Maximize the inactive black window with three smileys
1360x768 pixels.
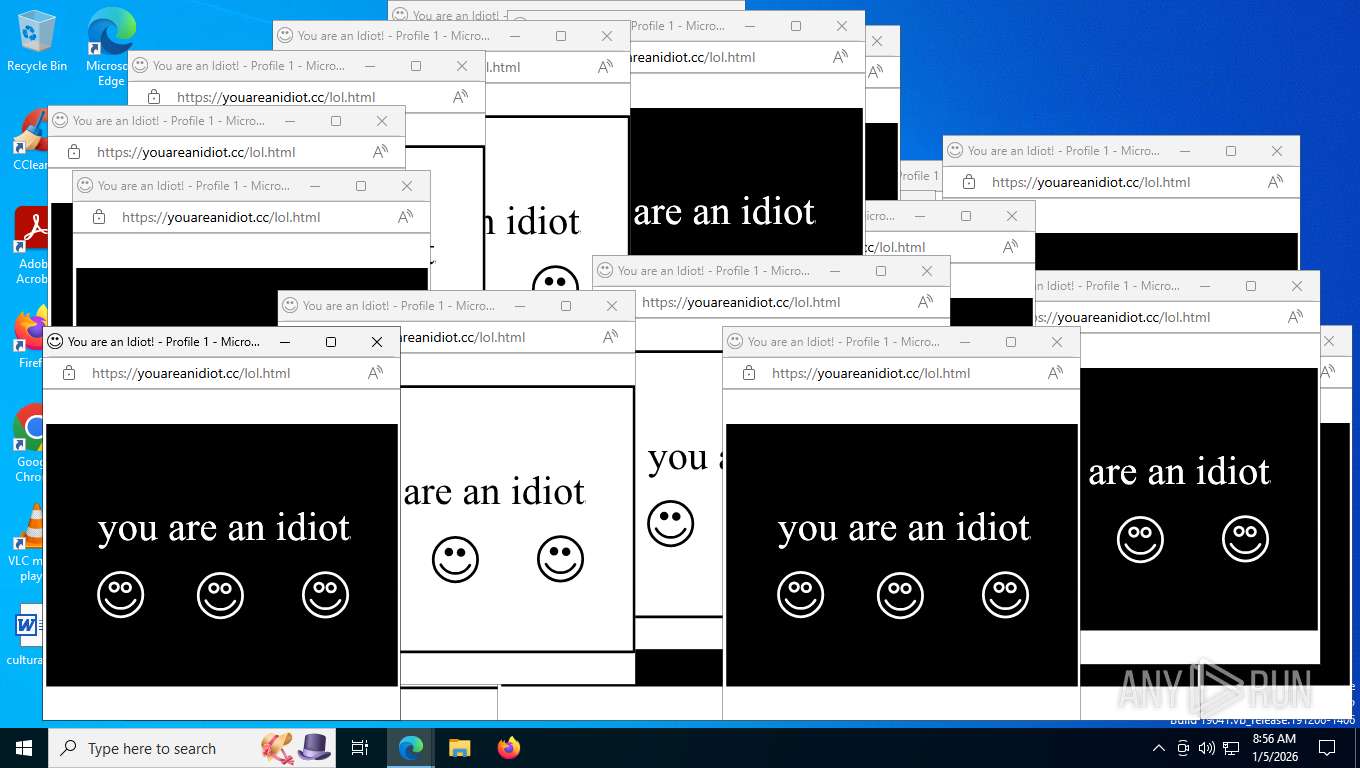tap(1011, 342)
